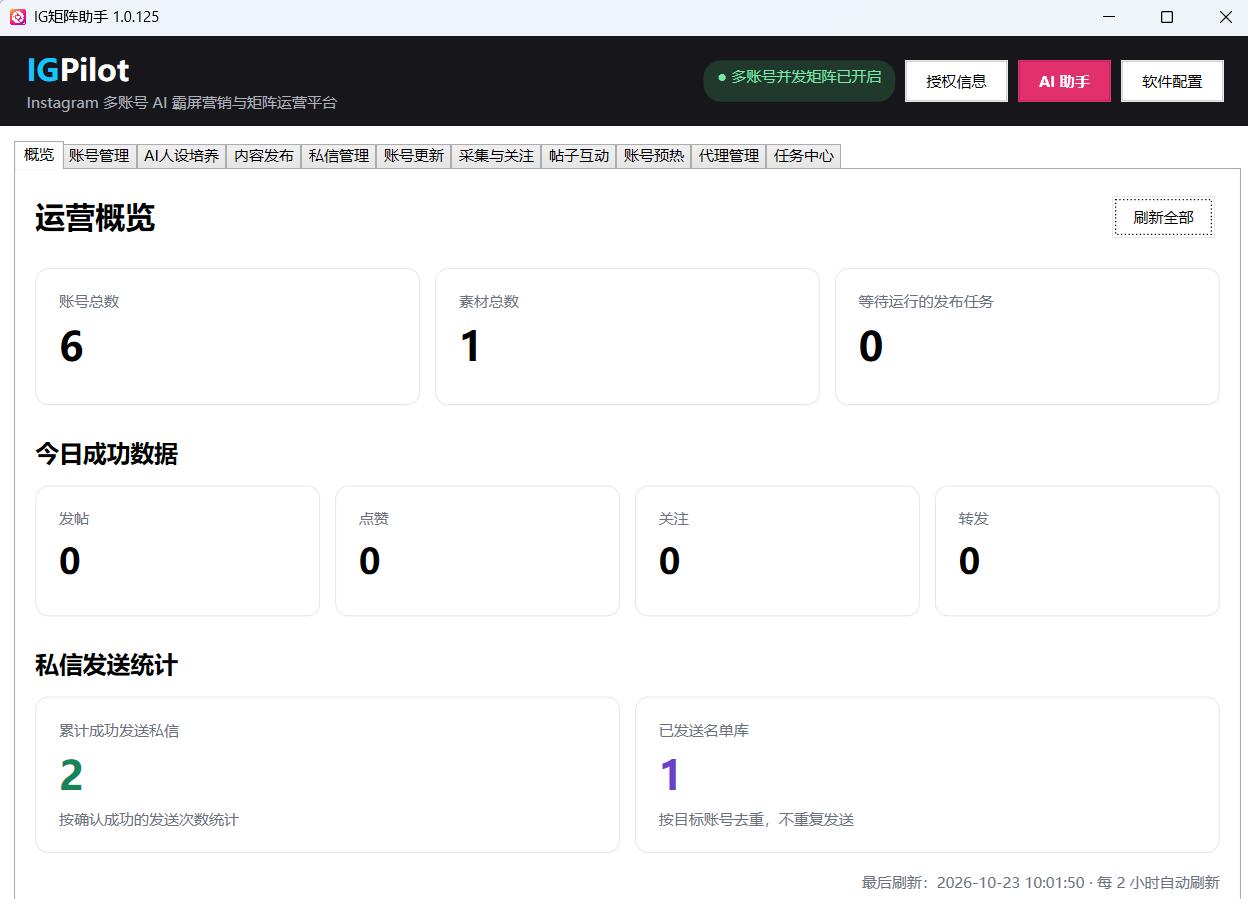Click the 账号总数 label
Viewport: 1248px width, 899px height.
click(x=89, y=301)
